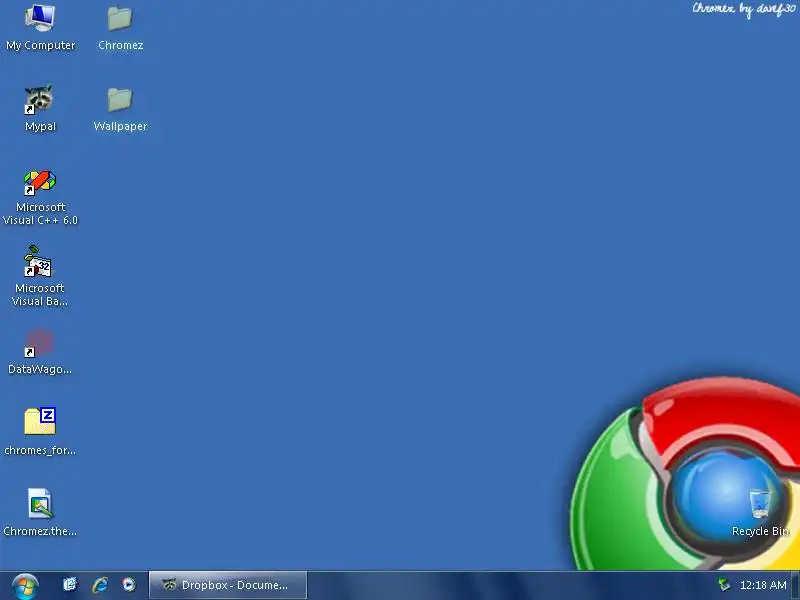Click the green system tray icon

(x=723, y=585)
